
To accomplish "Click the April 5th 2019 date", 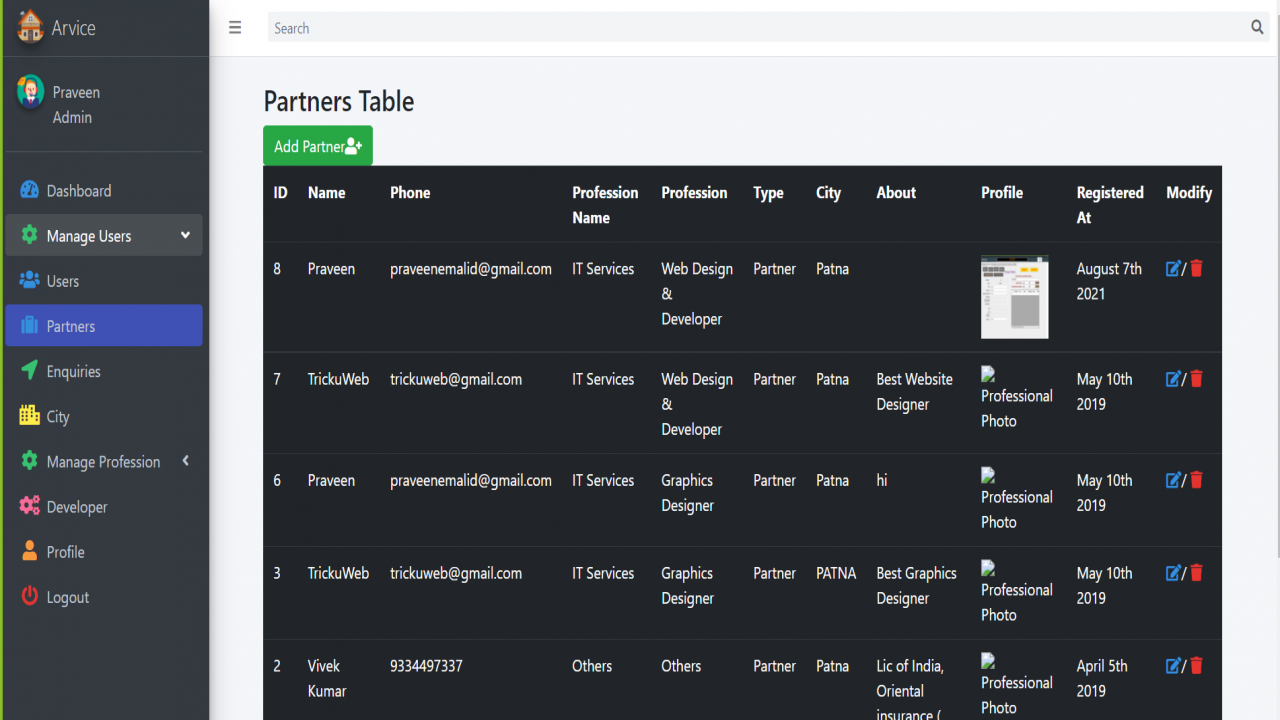I will pyautogui.click(x=1102, y=678).
